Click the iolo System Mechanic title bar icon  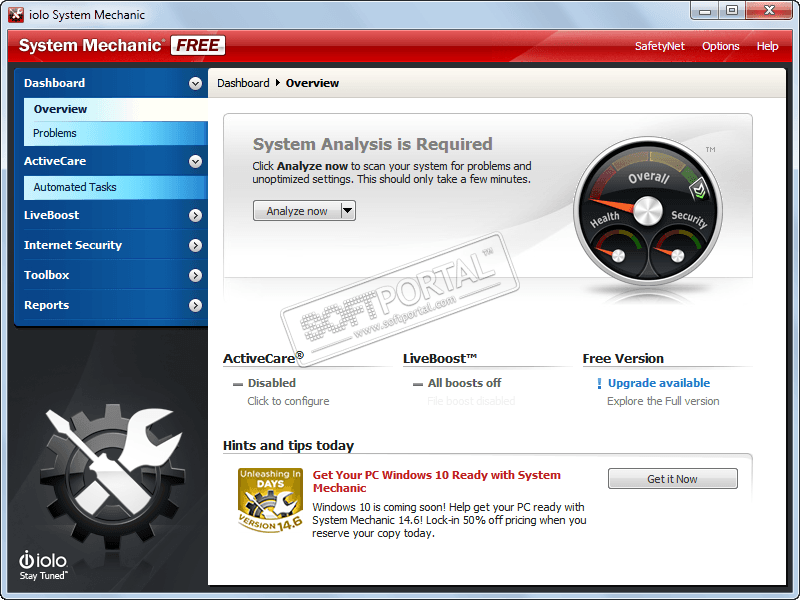click(x=16, y=14)
